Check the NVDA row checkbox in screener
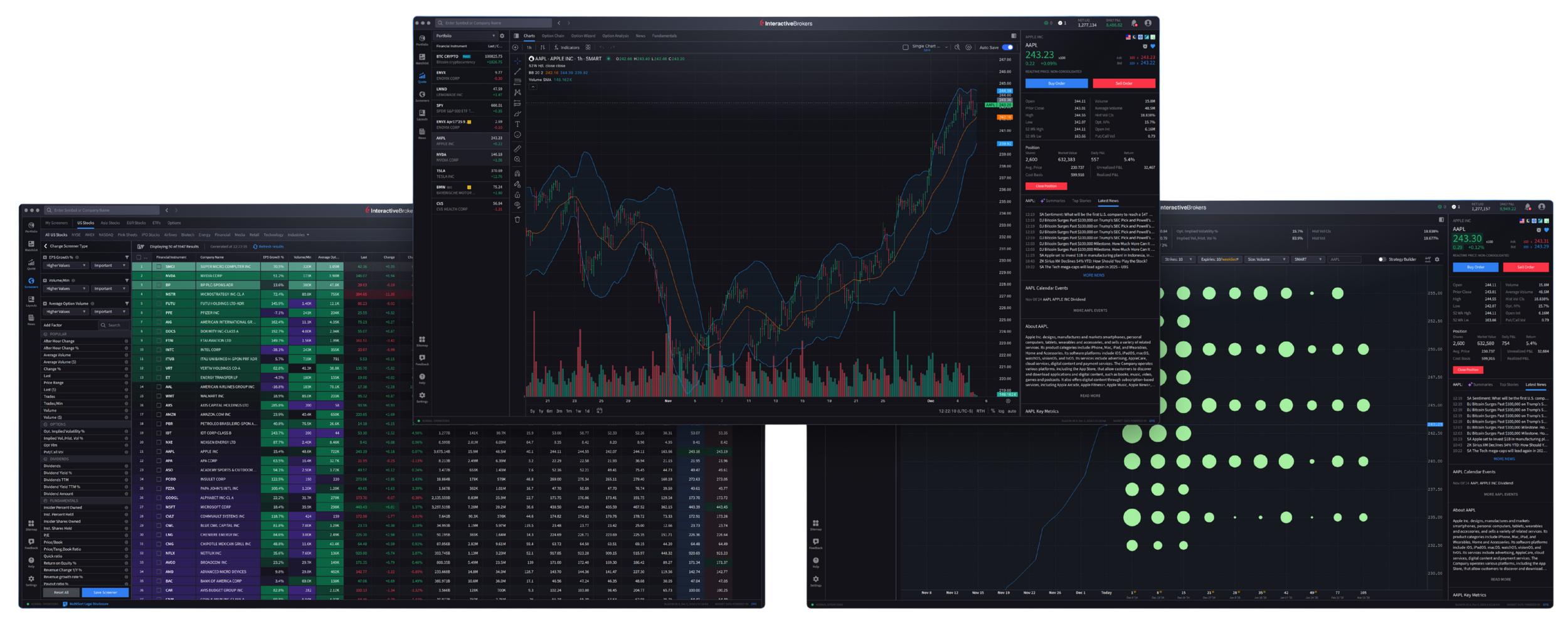This screenshot has width=1568, height=626. 159,276
